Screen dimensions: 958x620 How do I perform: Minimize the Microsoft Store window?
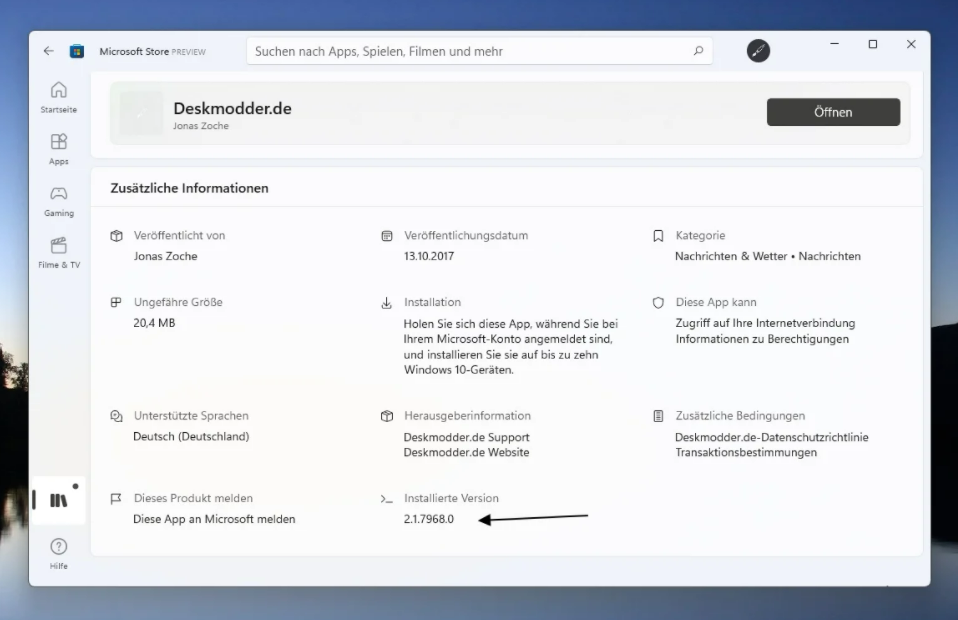tap(835, 44)
